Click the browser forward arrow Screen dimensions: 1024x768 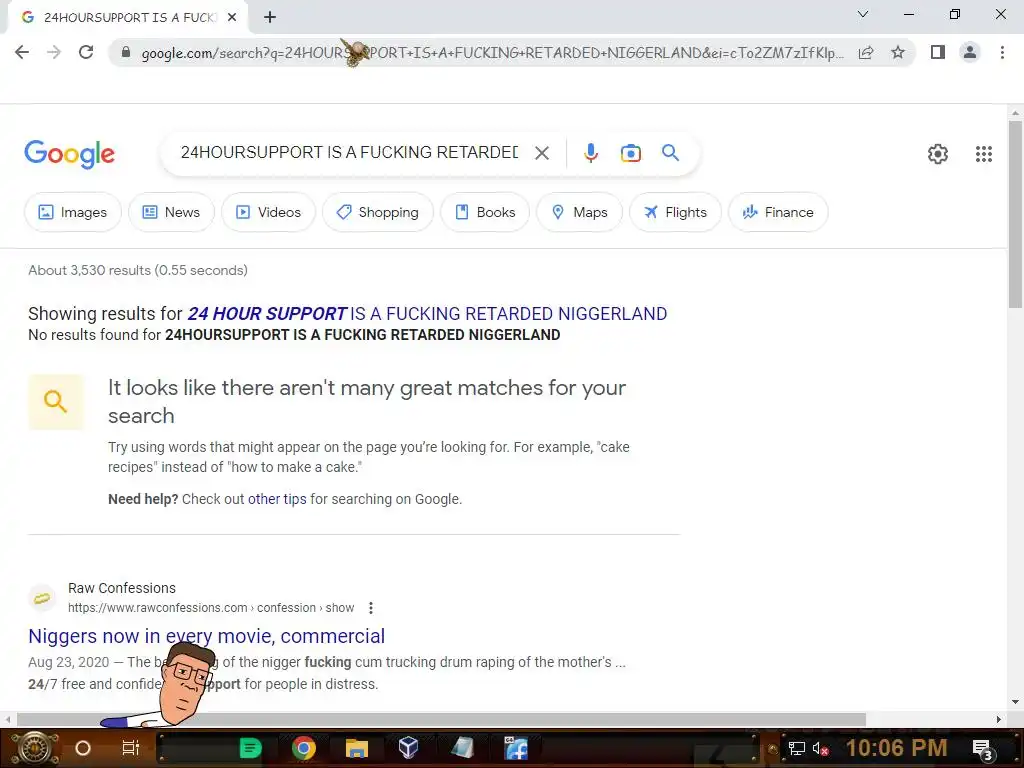coord(54,52)
